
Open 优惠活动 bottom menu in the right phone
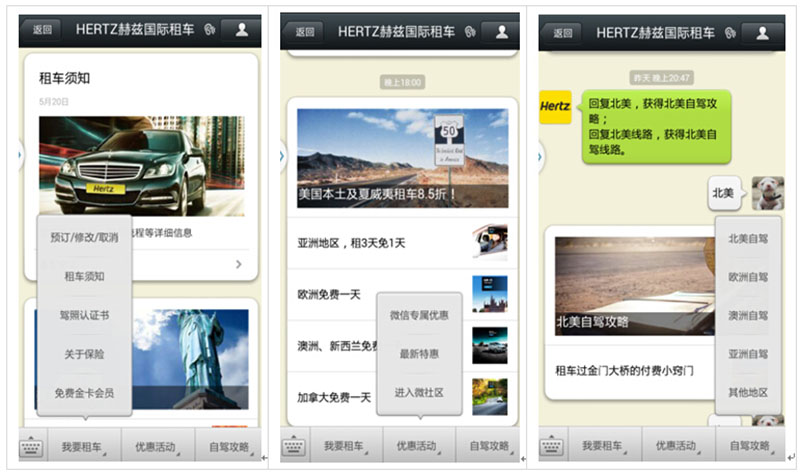click(x=678, y=445)
